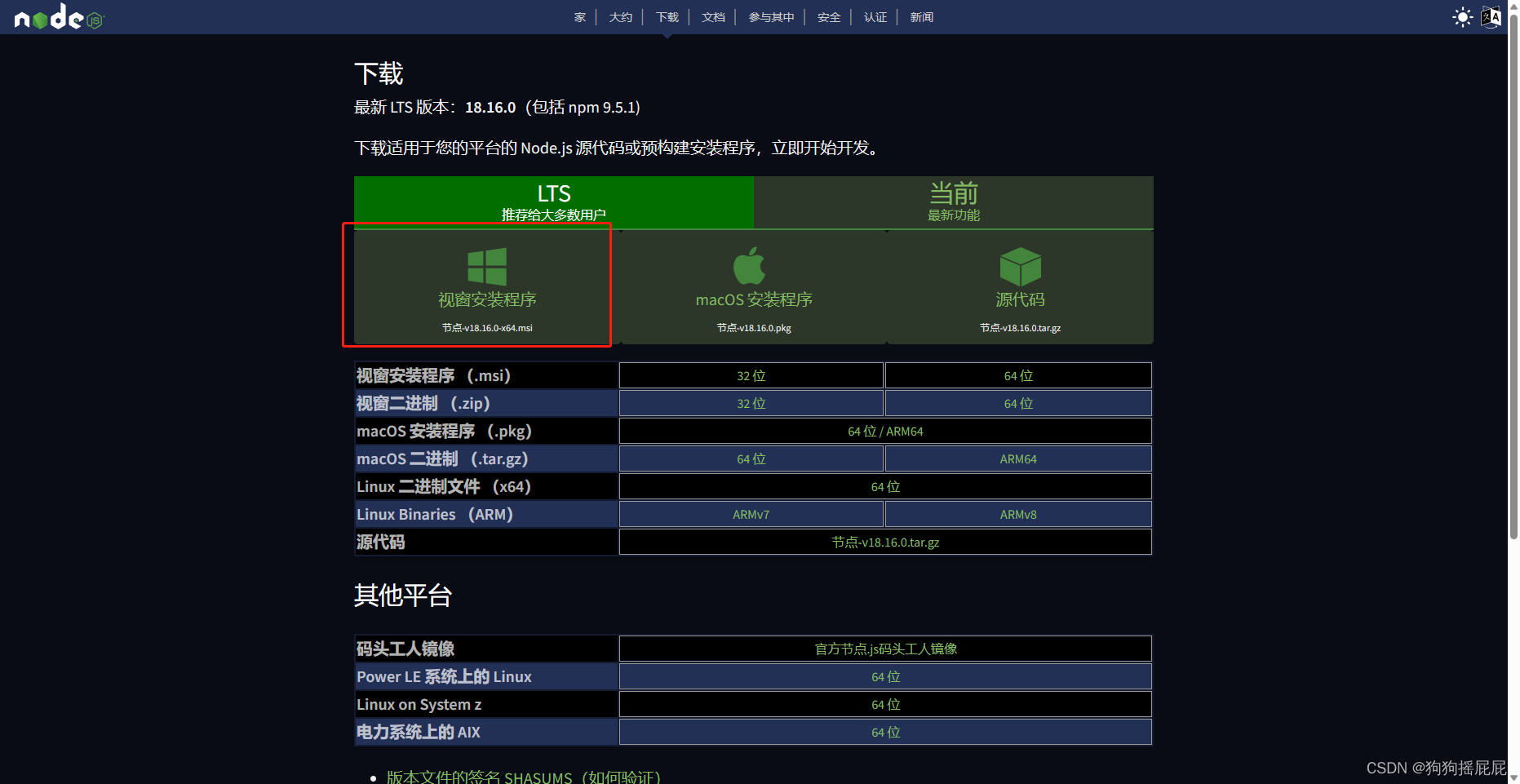Screen dimensions: 1520x784
Task: Click the 其他平台 heading
Action: pos(403,595)
